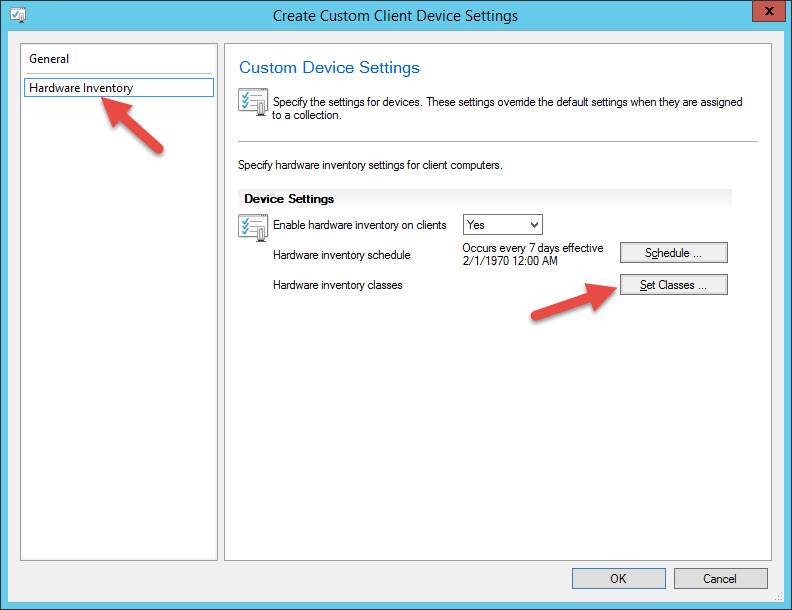The width and height of the screenshot is (792, 610).
Task: Click the window icon in the title bar
Action: coord(18,15)
